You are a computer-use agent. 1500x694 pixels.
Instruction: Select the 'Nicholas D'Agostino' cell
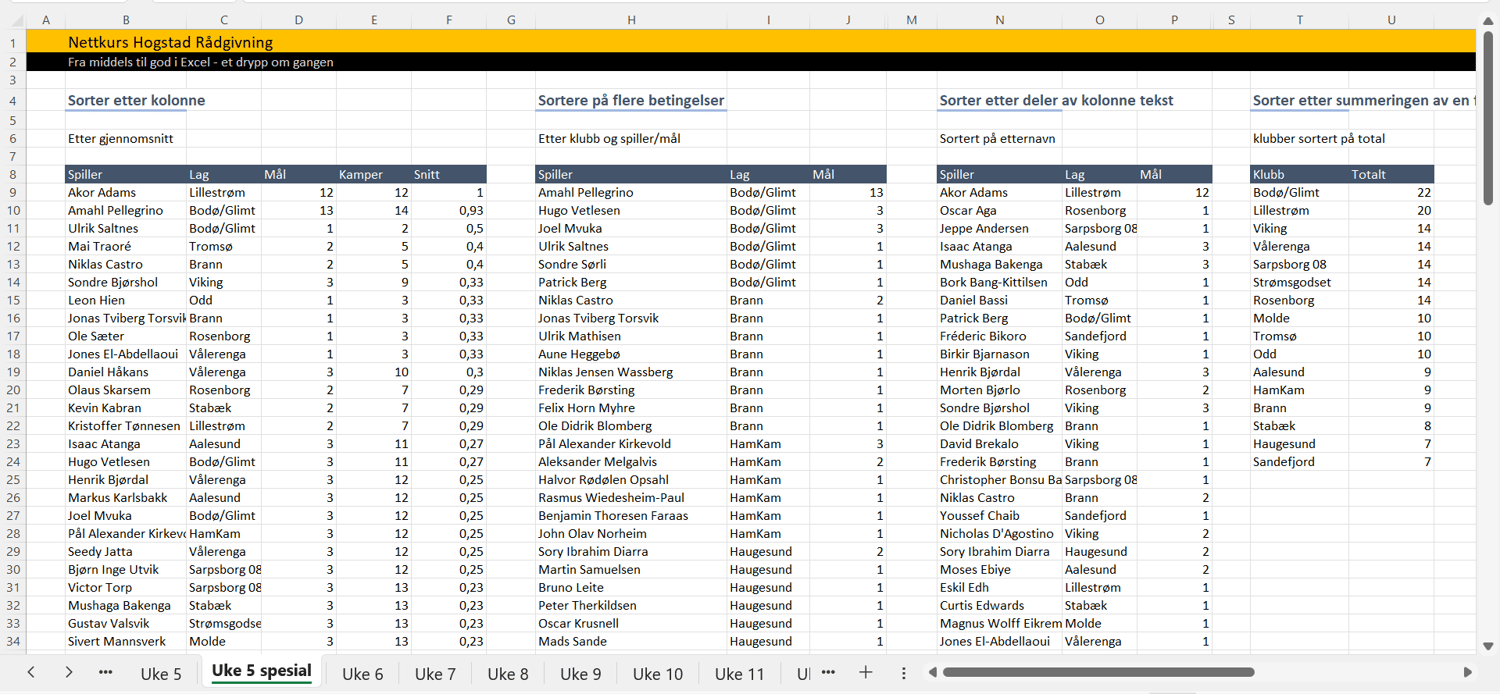(x=1000, y=533)
